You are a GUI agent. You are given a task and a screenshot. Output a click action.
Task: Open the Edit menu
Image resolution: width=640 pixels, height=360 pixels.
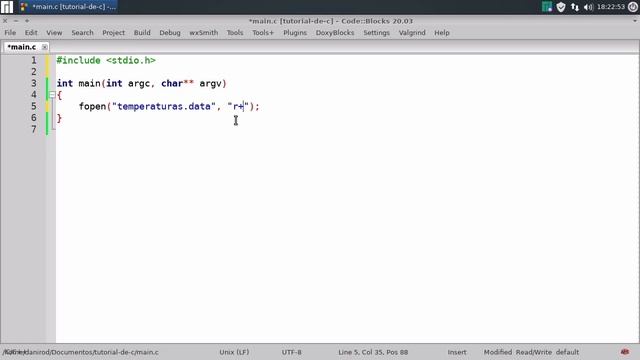pos(31,33)
